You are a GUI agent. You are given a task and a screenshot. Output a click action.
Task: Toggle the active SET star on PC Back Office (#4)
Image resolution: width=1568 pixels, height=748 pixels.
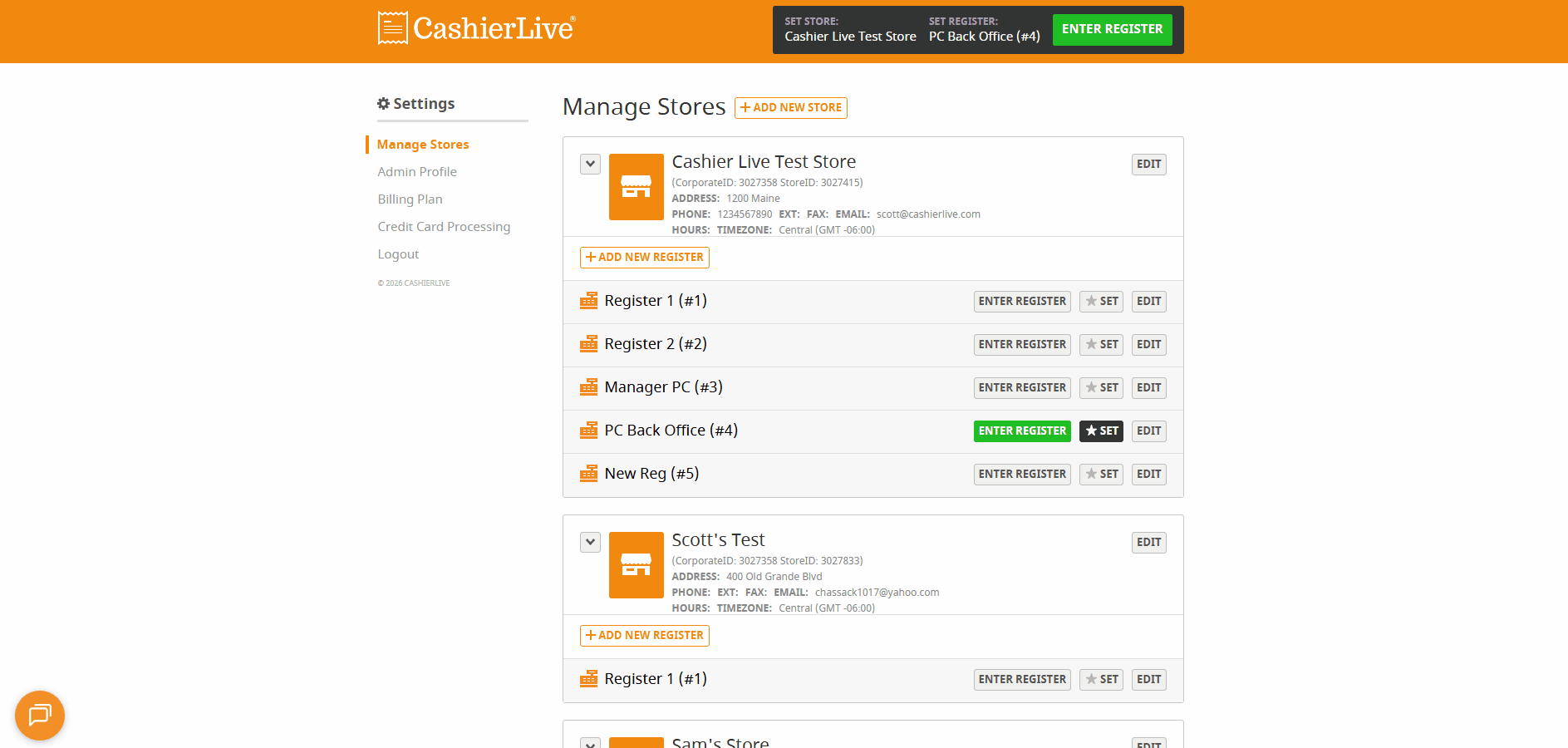point(1101,431)
